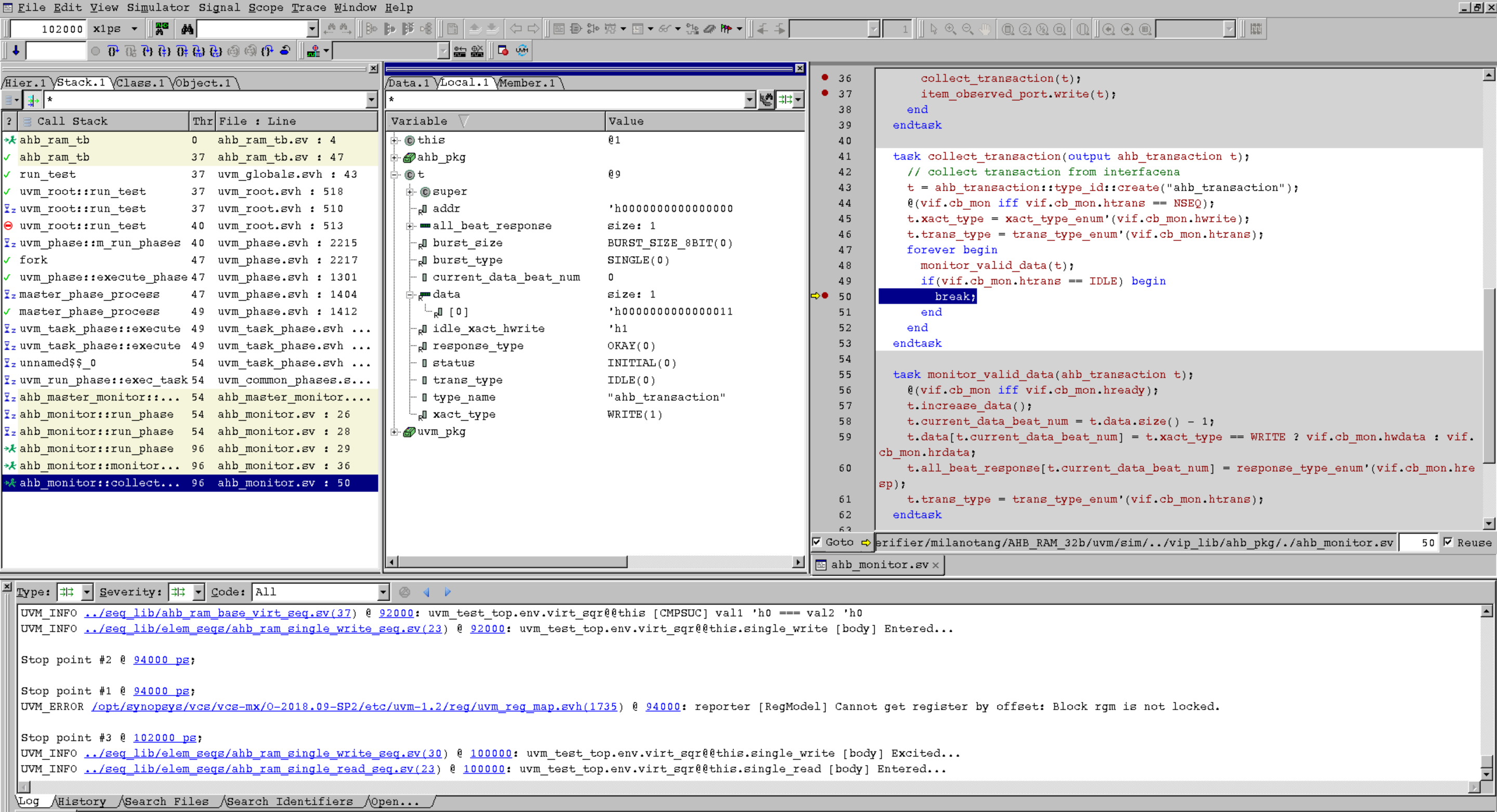Image resolution: width=1497 pixels, height=812 pixels.
Task: Click the line number field showing 50
Action: point(1419,542)
